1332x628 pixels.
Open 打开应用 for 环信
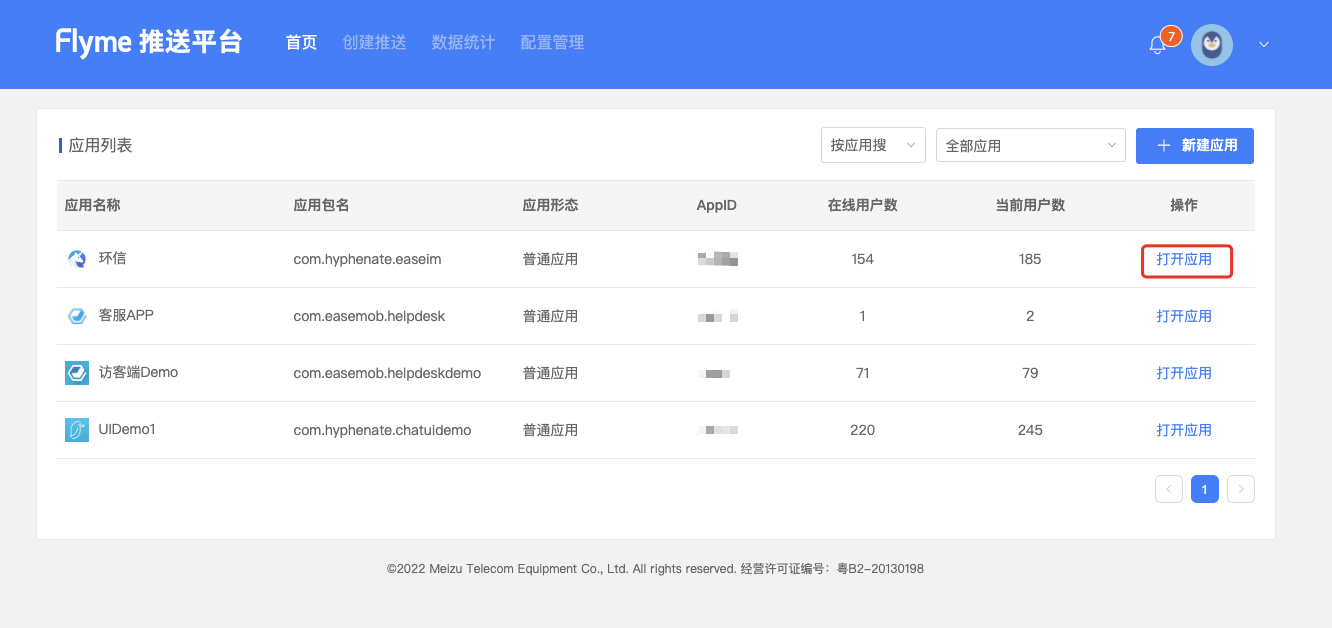click(1184, 259)
